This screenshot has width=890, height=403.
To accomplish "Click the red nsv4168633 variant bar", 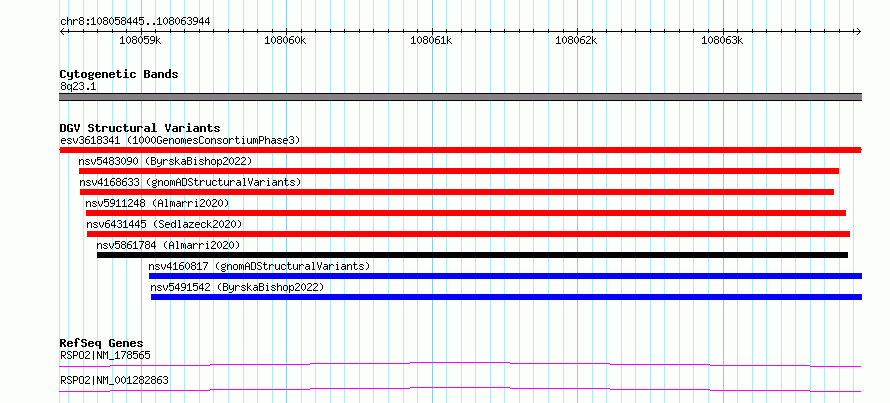I will 457,192.
